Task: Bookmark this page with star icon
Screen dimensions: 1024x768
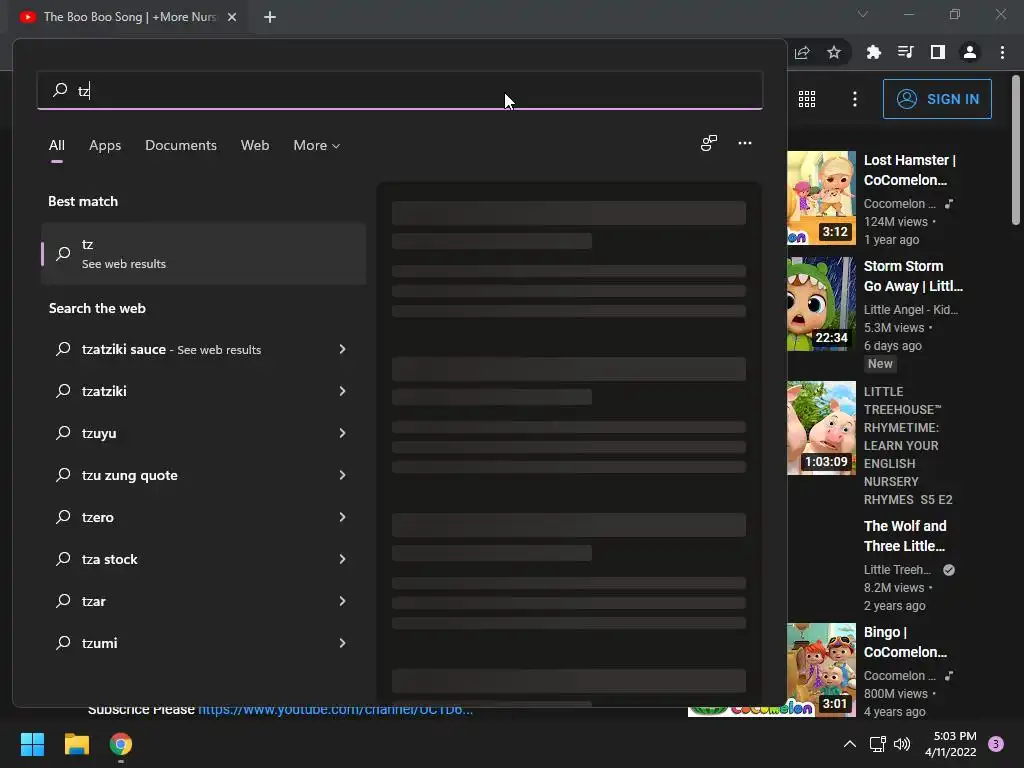Action: [834, 52]
